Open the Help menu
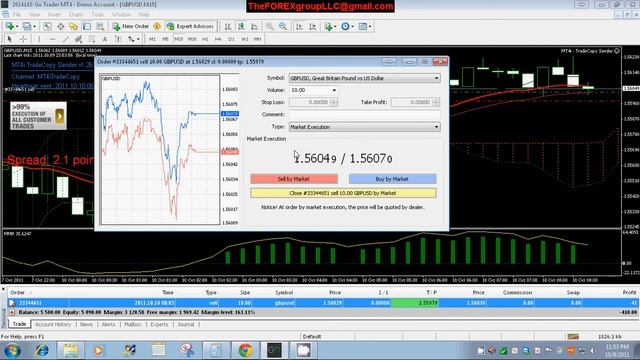Image resolution: width=640 pixels, height=360 pixels. pyautogui.click(x=144, y=14)
